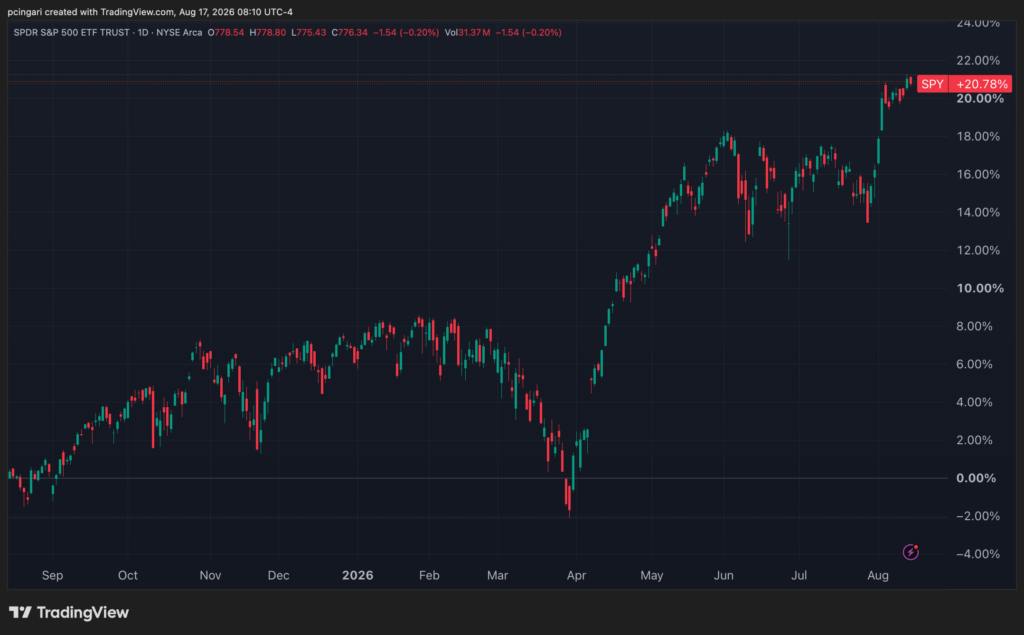Click the Jul label on time axis
This screenshot has height=635, width=1024.
coord(799,576)
